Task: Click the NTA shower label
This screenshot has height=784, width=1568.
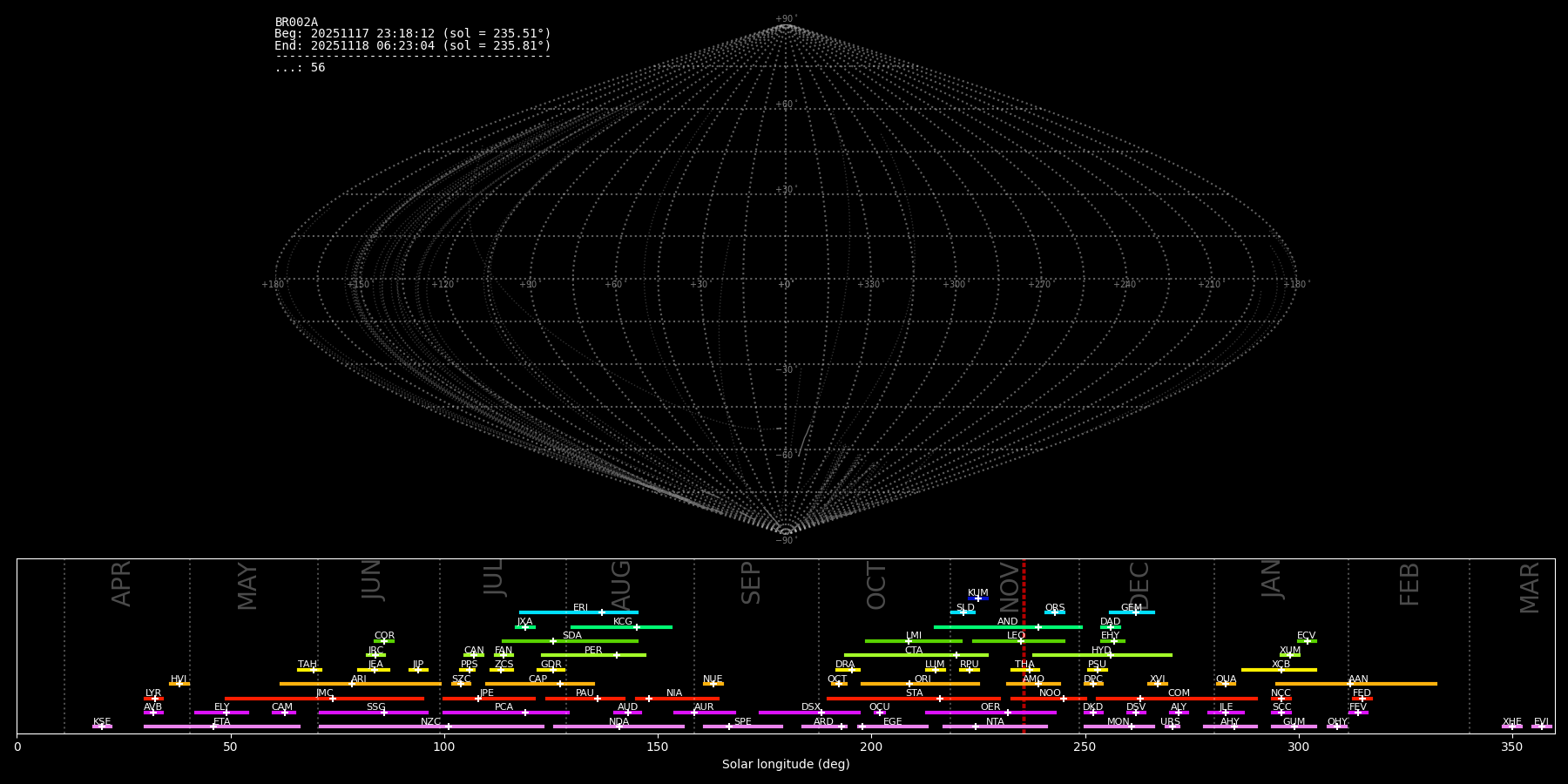Action: tap(995, 722)
